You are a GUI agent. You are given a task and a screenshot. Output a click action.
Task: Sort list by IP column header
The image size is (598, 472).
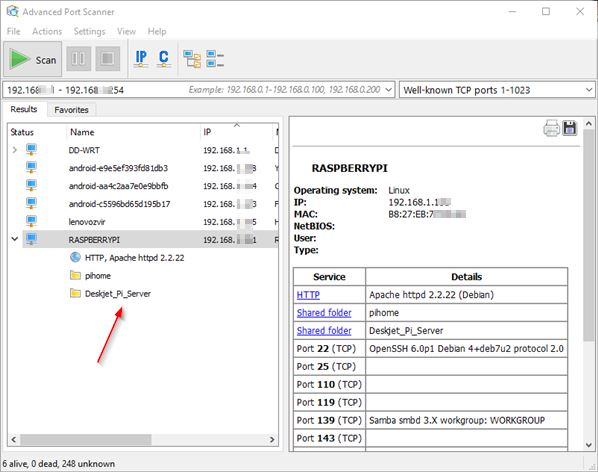click(236, 132)
